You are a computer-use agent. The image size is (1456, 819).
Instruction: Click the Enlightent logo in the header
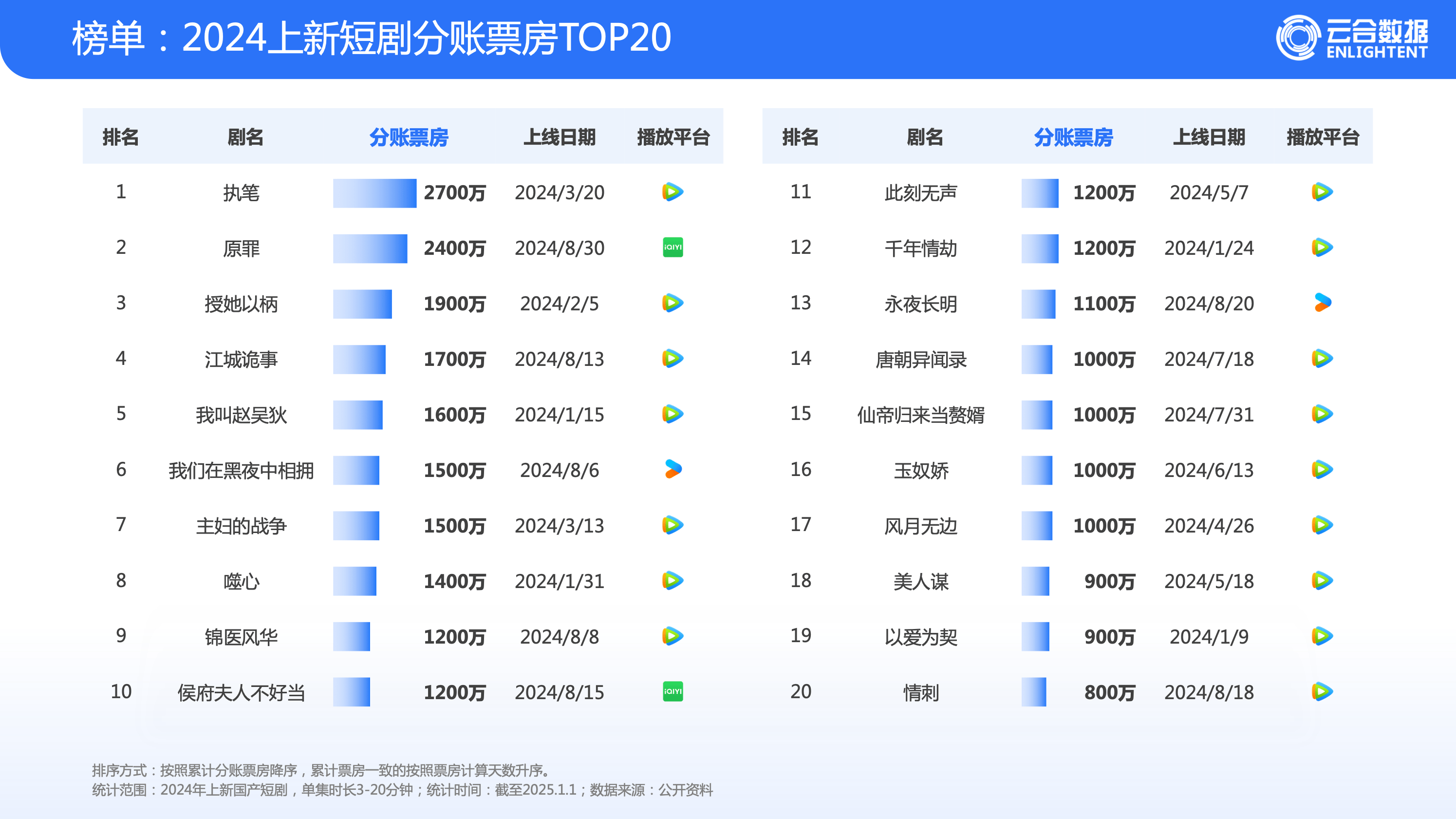pyautogui.click(x=1351, y=38)
